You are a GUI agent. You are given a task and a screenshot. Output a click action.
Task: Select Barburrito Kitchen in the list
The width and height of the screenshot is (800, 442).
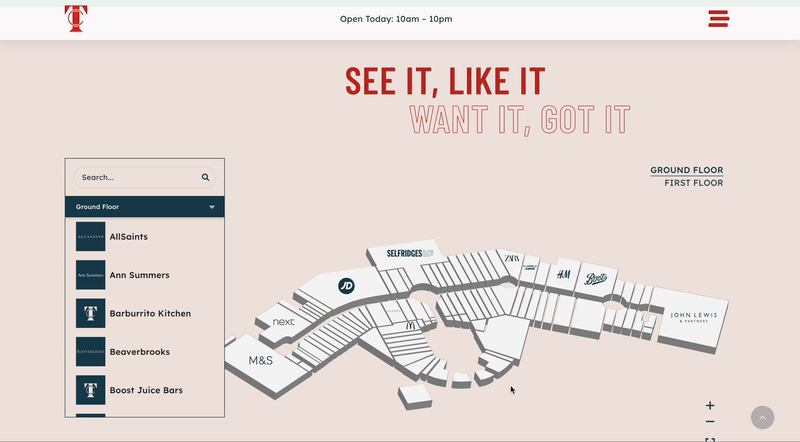[x=150, y=313]
